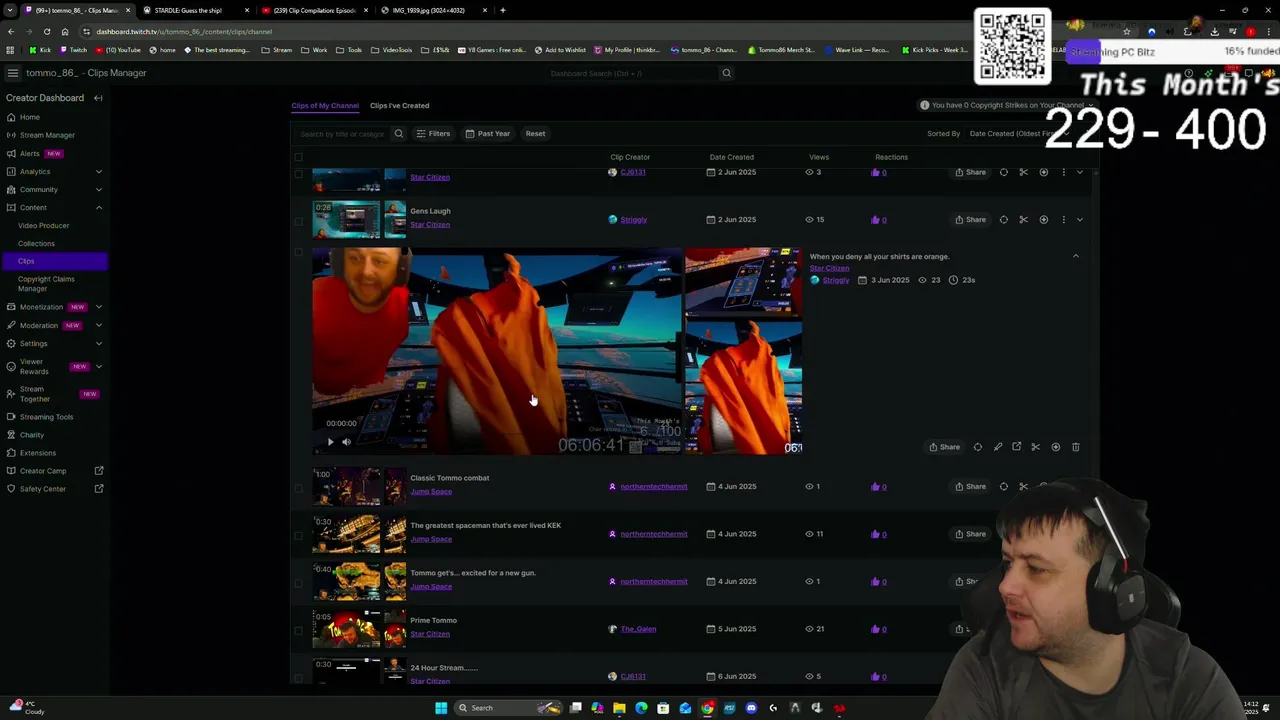Trim the Gens Laugh clip with scissors
Screen dimensions: 1280x720
[1023, 219]
